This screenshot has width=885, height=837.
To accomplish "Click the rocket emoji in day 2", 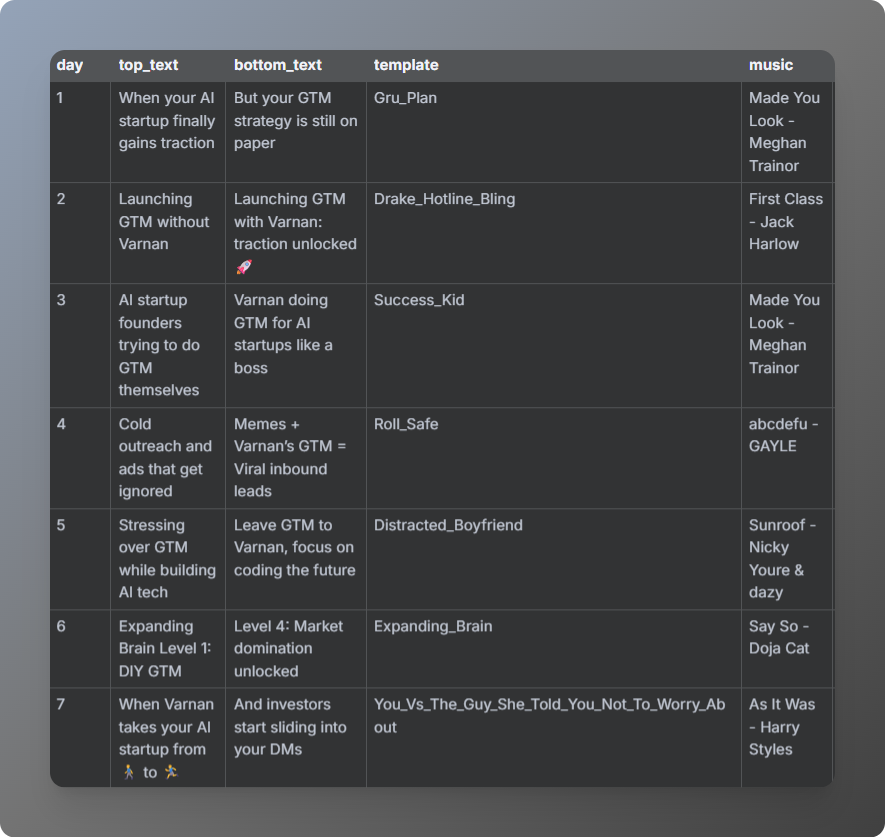I will point(244,266).
